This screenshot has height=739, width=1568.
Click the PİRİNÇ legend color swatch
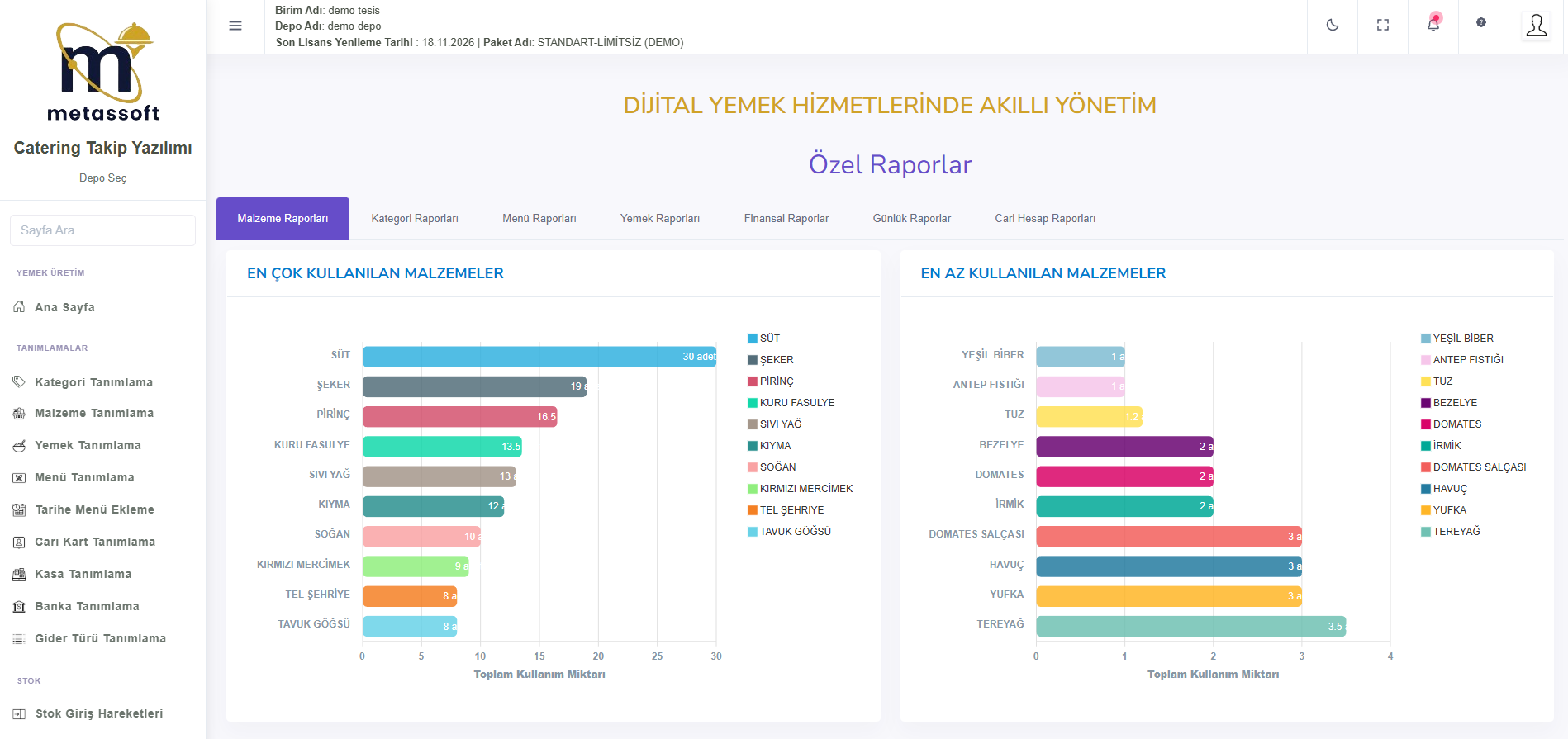click(753, 381)
